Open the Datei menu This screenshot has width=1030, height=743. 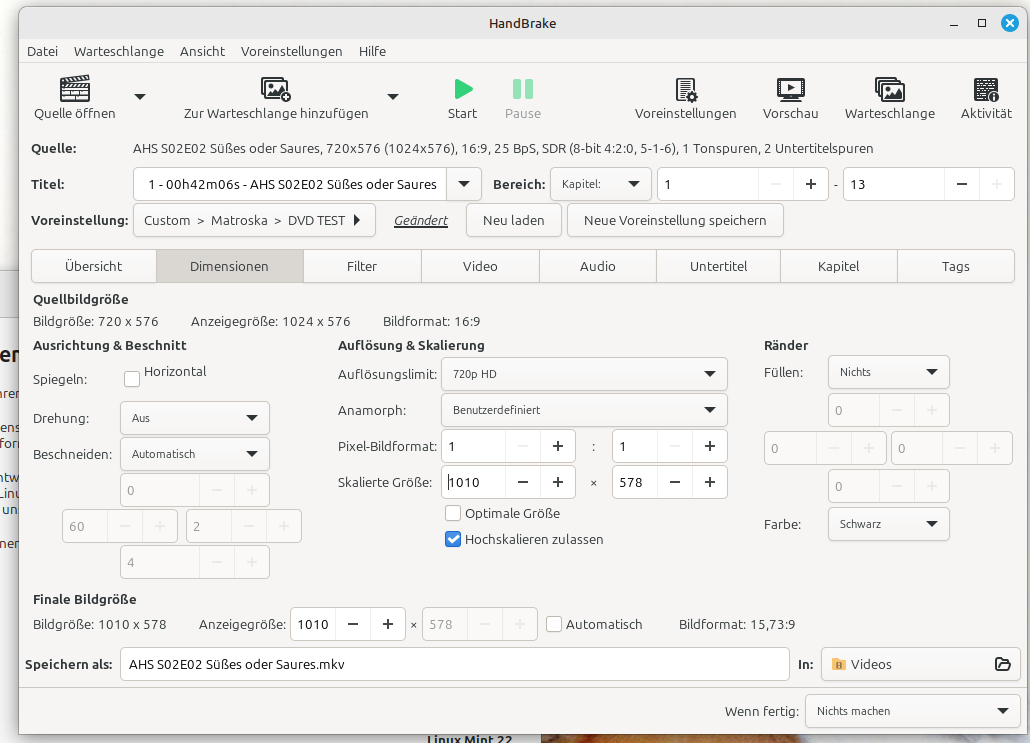point(43,51)
